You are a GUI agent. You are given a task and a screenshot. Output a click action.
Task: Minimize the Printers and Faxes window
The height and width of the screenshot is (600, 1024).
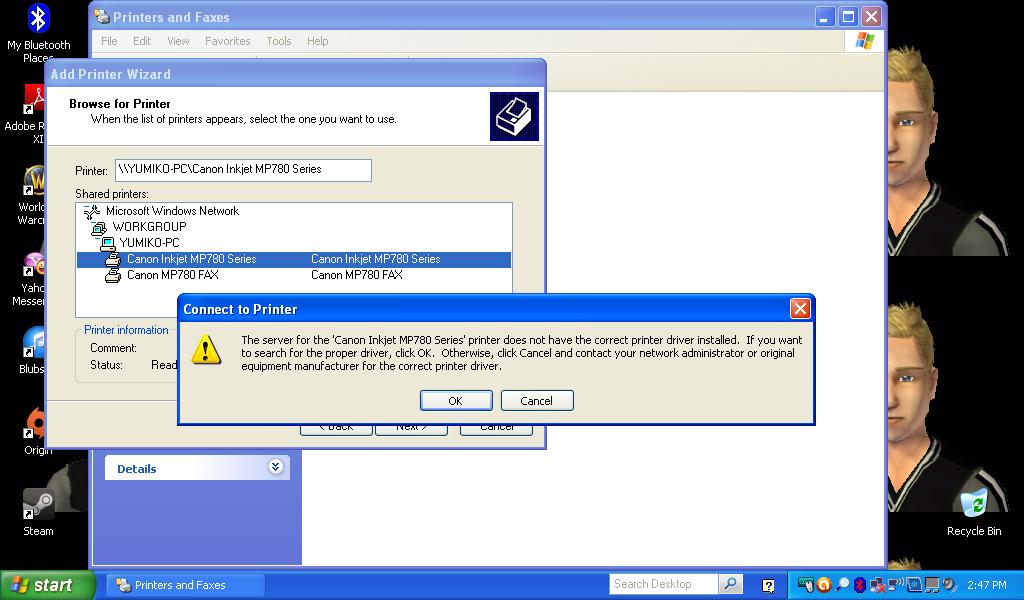pos(825,16)
